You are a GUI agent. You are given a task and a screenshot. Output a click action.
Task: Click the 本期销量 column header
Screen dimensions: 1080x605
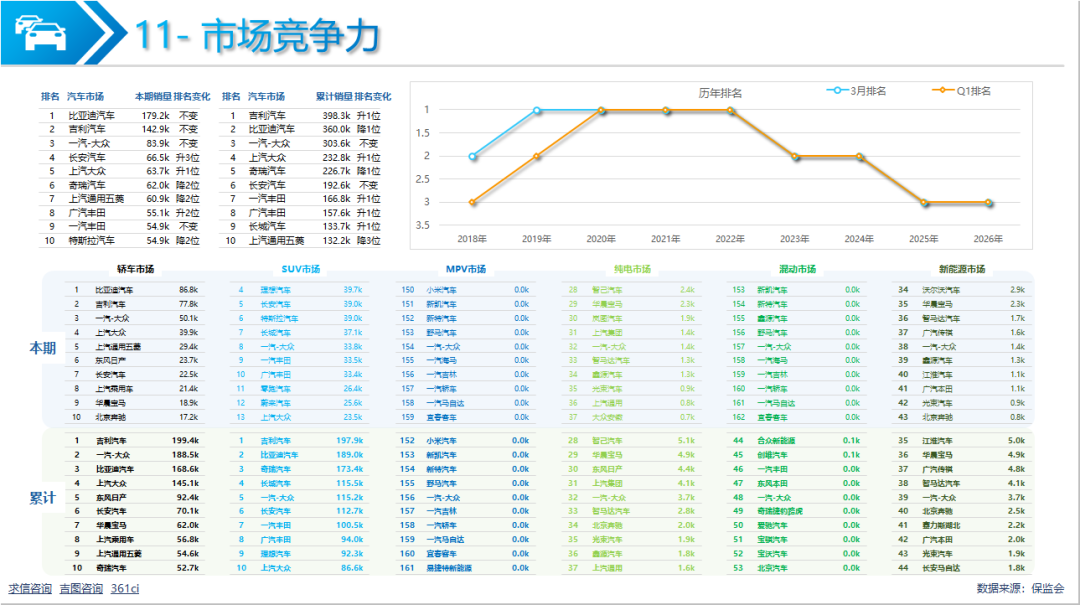[152, 96]
